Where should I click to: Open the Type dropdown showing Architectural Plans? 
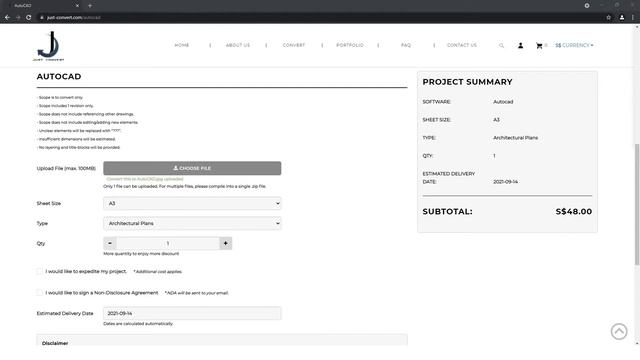tap(192, 223)
